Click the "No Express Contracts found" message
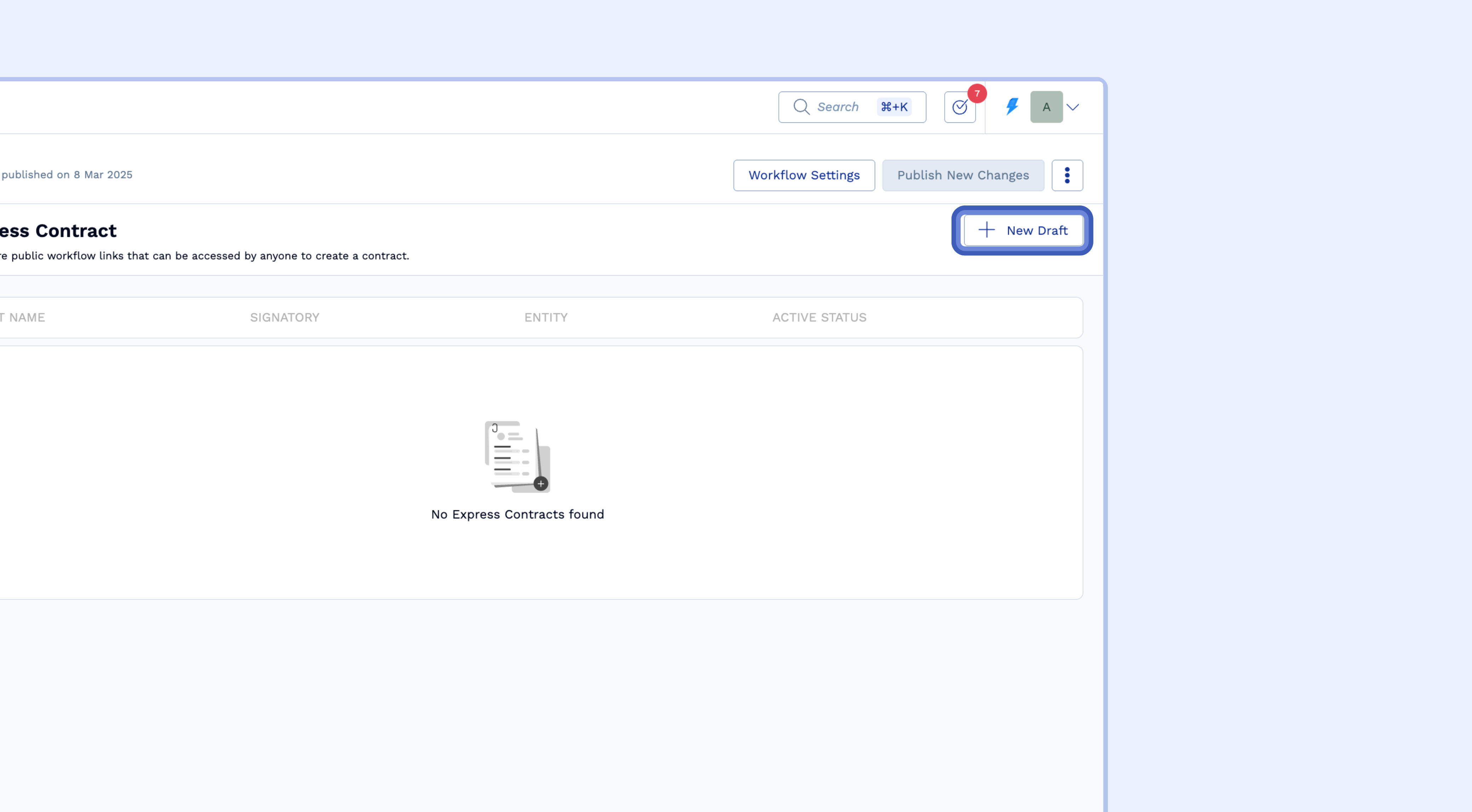This screenshot has height=812, width=1472. (x=517, y=515)
